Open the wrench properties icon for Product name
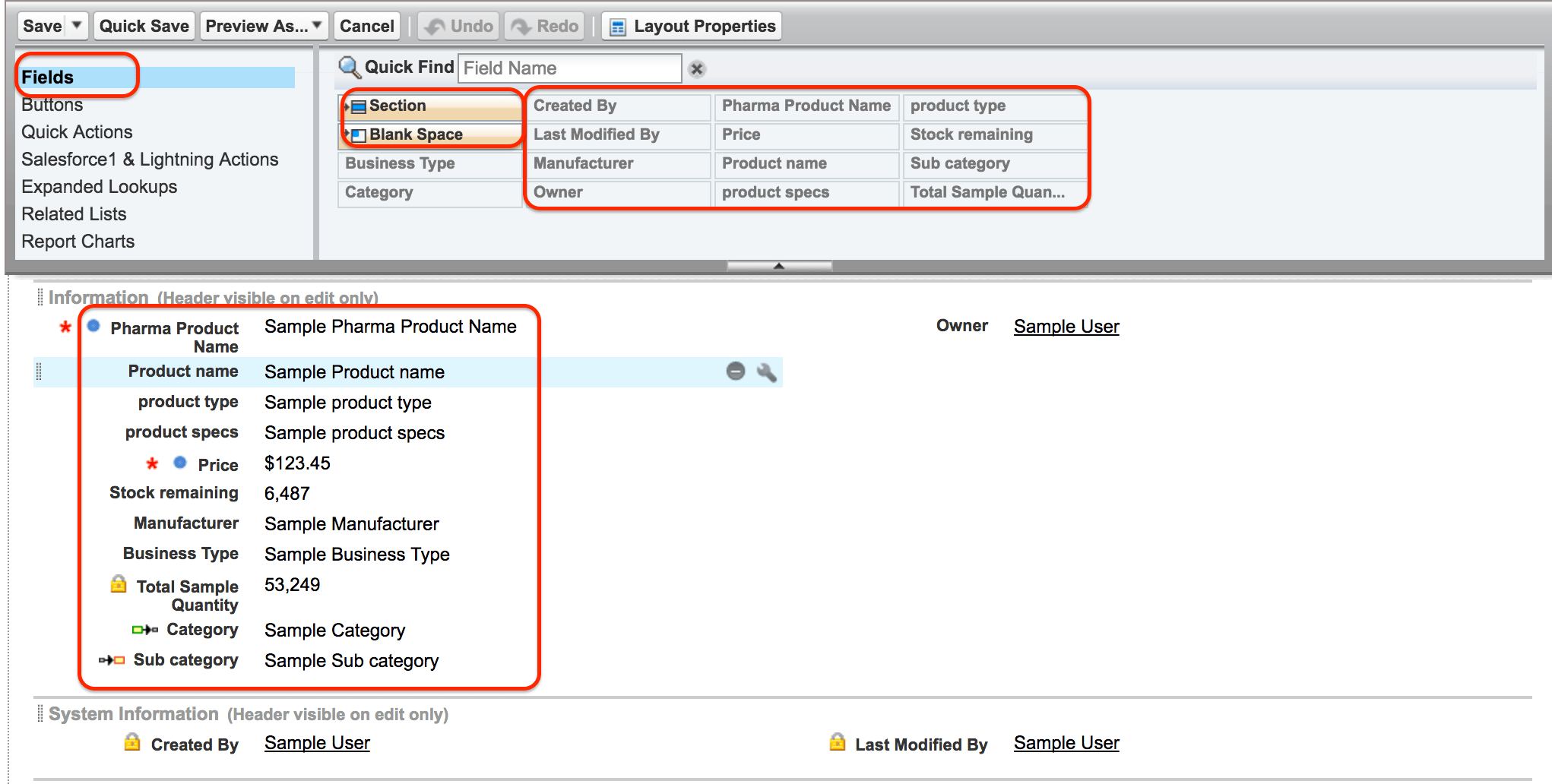The height and width of the screenshot is (784, 1552). [766, 371]
